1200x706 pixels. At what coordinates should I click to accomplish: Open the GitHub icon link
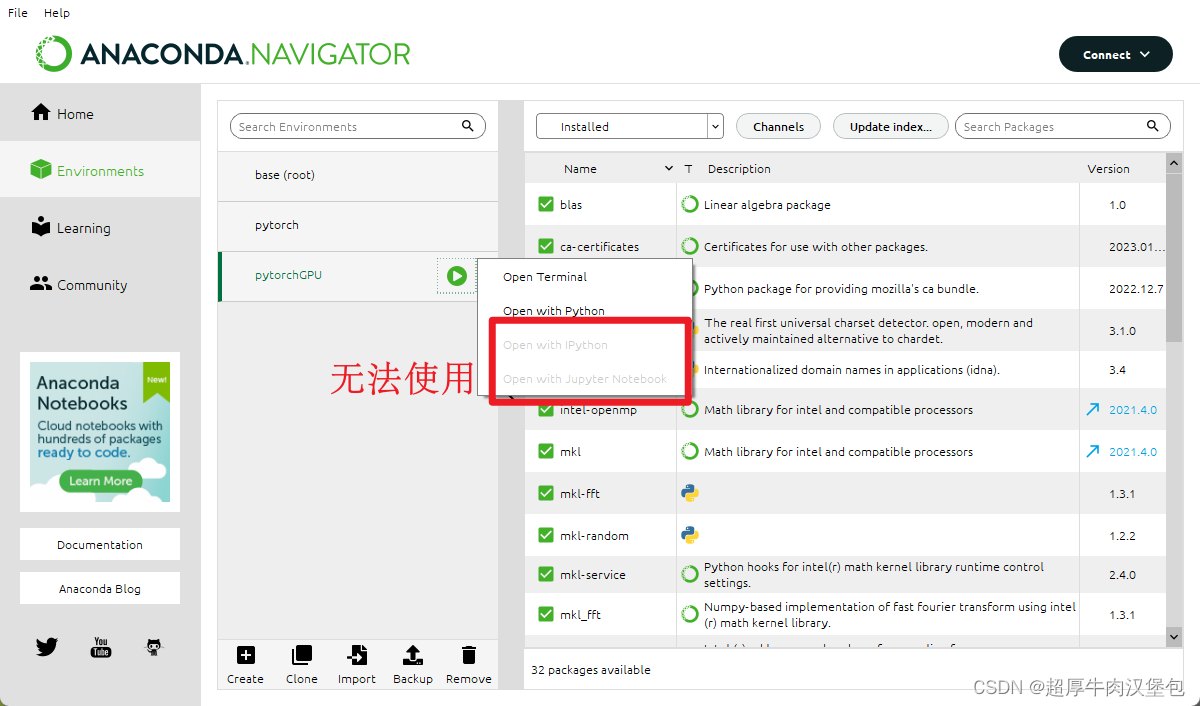pyautogui.click(x=154, y=647)
